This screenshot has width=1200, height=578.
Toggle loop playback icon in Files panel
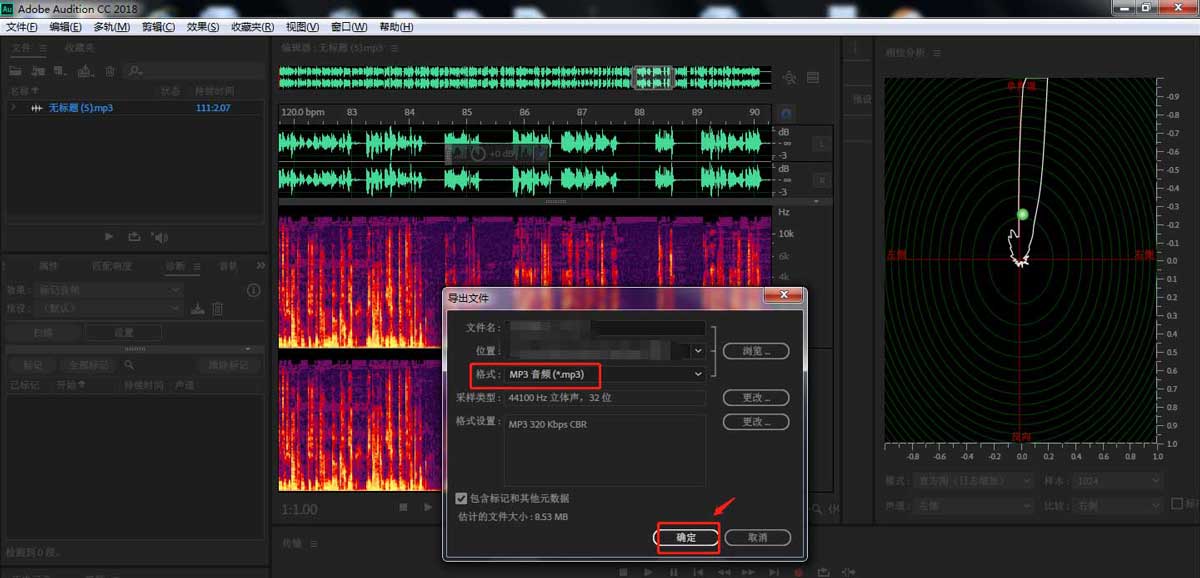point(134,237)
